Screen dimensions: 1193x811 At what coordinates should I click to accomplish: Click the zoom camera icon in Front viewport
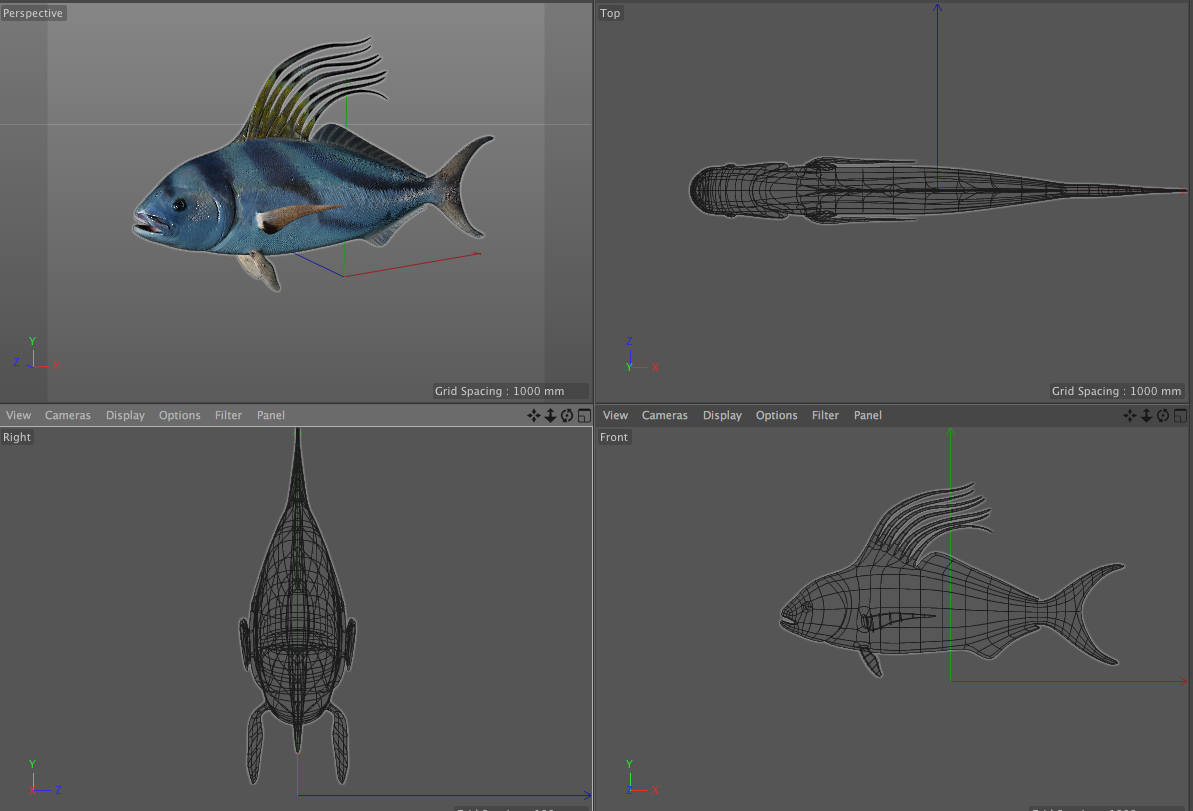click(1146, 415)
